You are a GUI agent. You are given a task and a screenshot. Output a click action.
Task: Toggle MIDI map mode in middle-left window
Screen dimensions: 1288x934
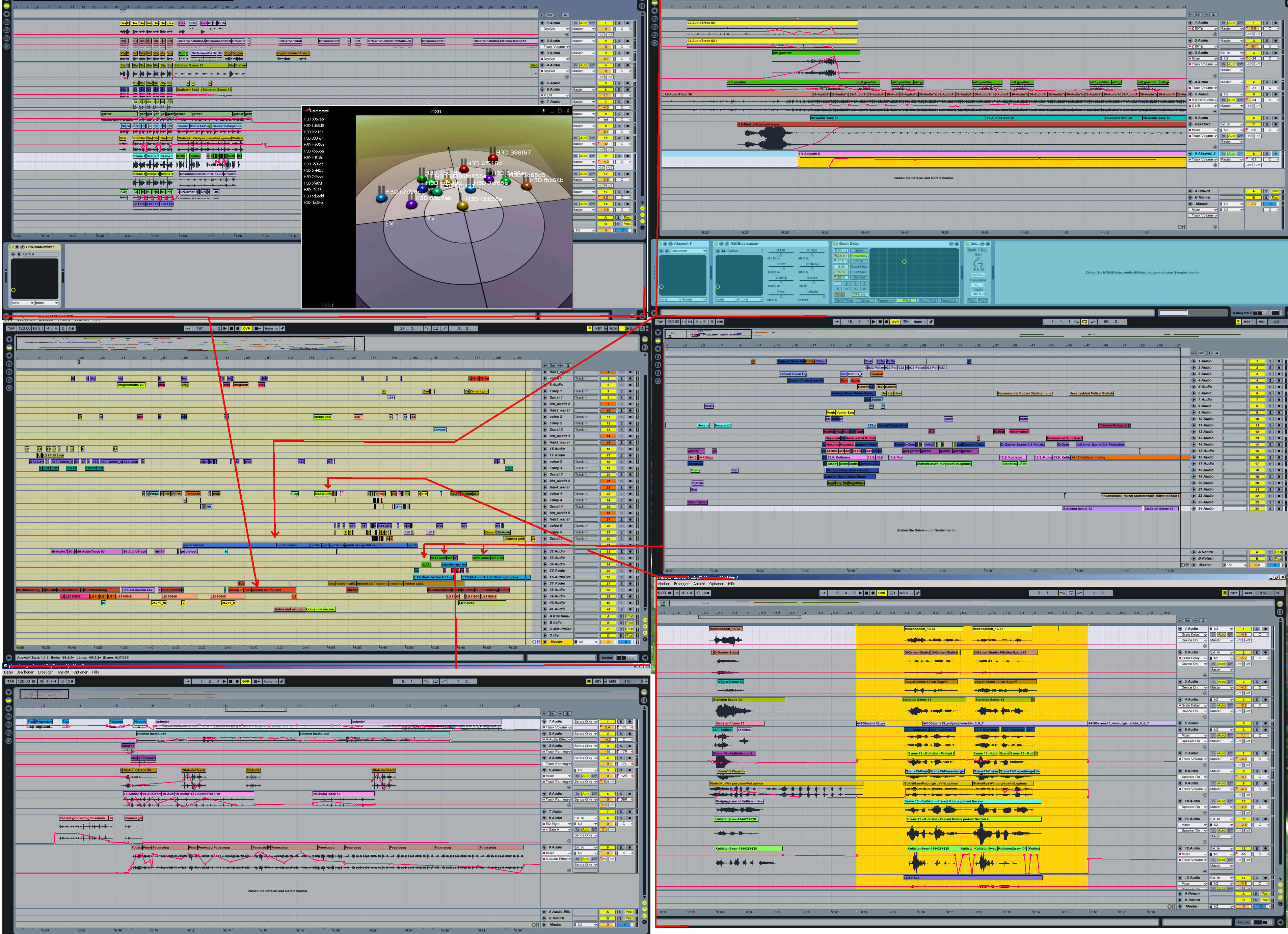[613, 329]
